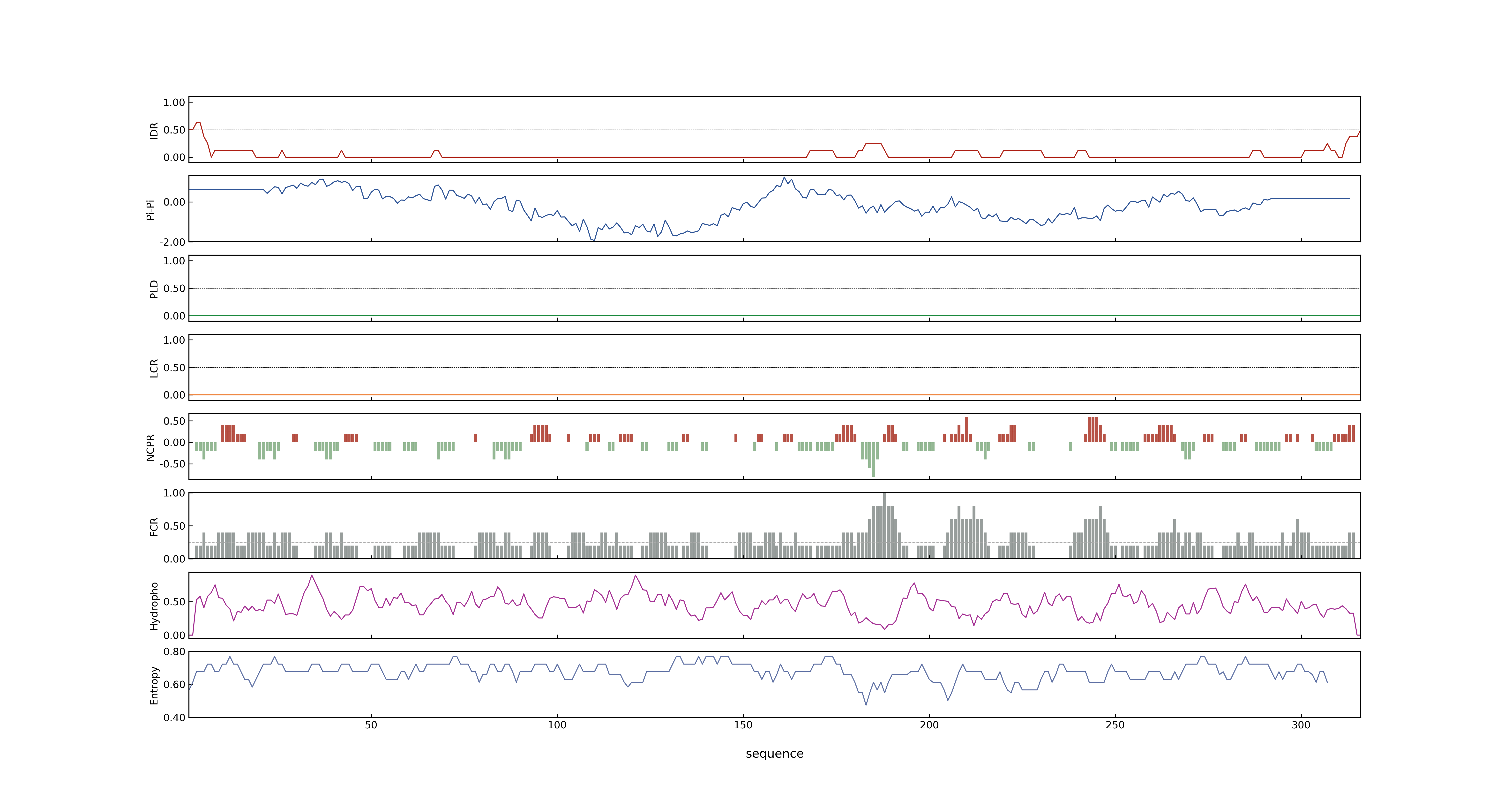Click the Pi-Pi peak near position 161
This screenshot has width=1512, height=806.
click(784, 177)
